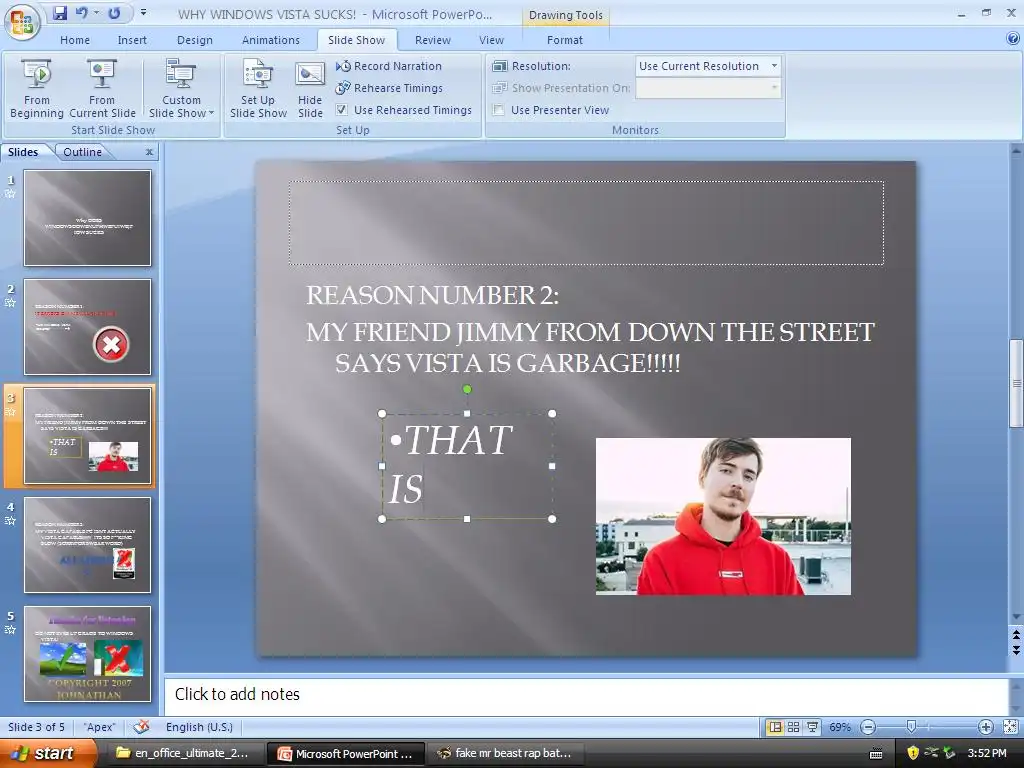Start slide show From Current Slide
Image resolution: width=1024 pixels, height=768 pixels.
(102, 89)
